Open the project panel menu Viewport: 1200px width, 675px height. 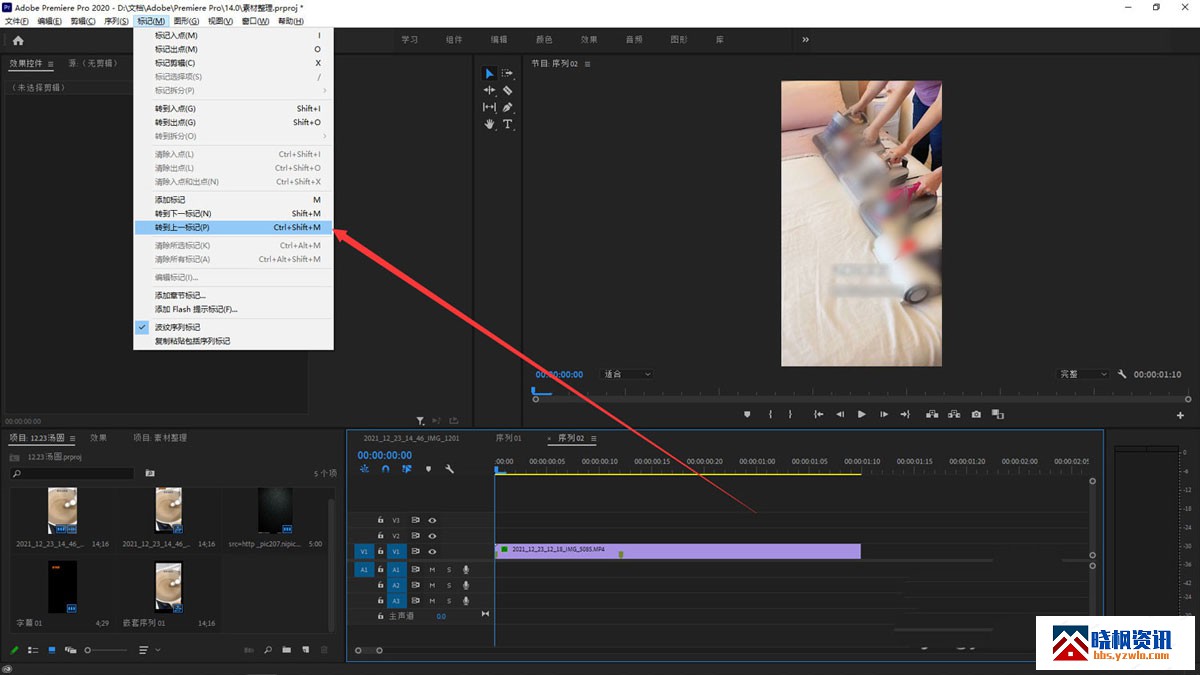point(72,438)
